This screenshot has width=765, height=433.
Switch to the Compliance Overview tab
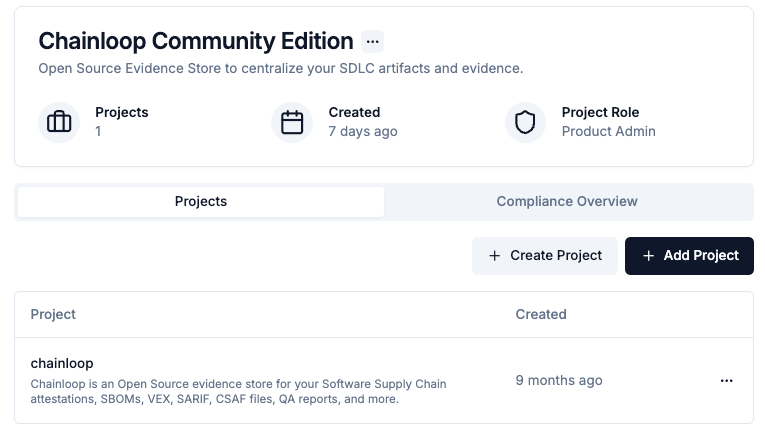point(567,201)
